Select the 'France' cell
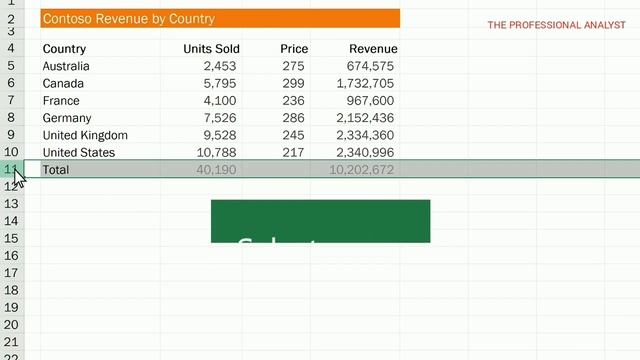 tap(100, 100)
